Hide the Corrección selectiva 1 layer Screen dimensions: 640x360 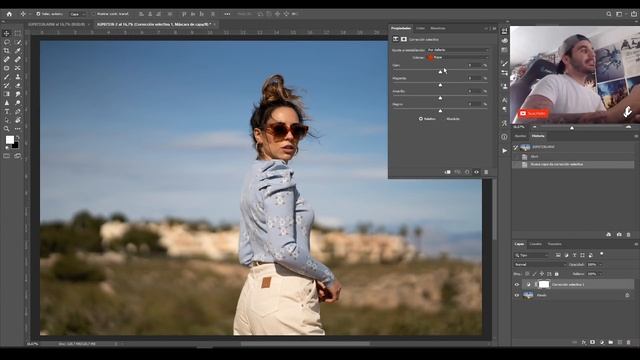pyautogui.click(x=517, y=284)
